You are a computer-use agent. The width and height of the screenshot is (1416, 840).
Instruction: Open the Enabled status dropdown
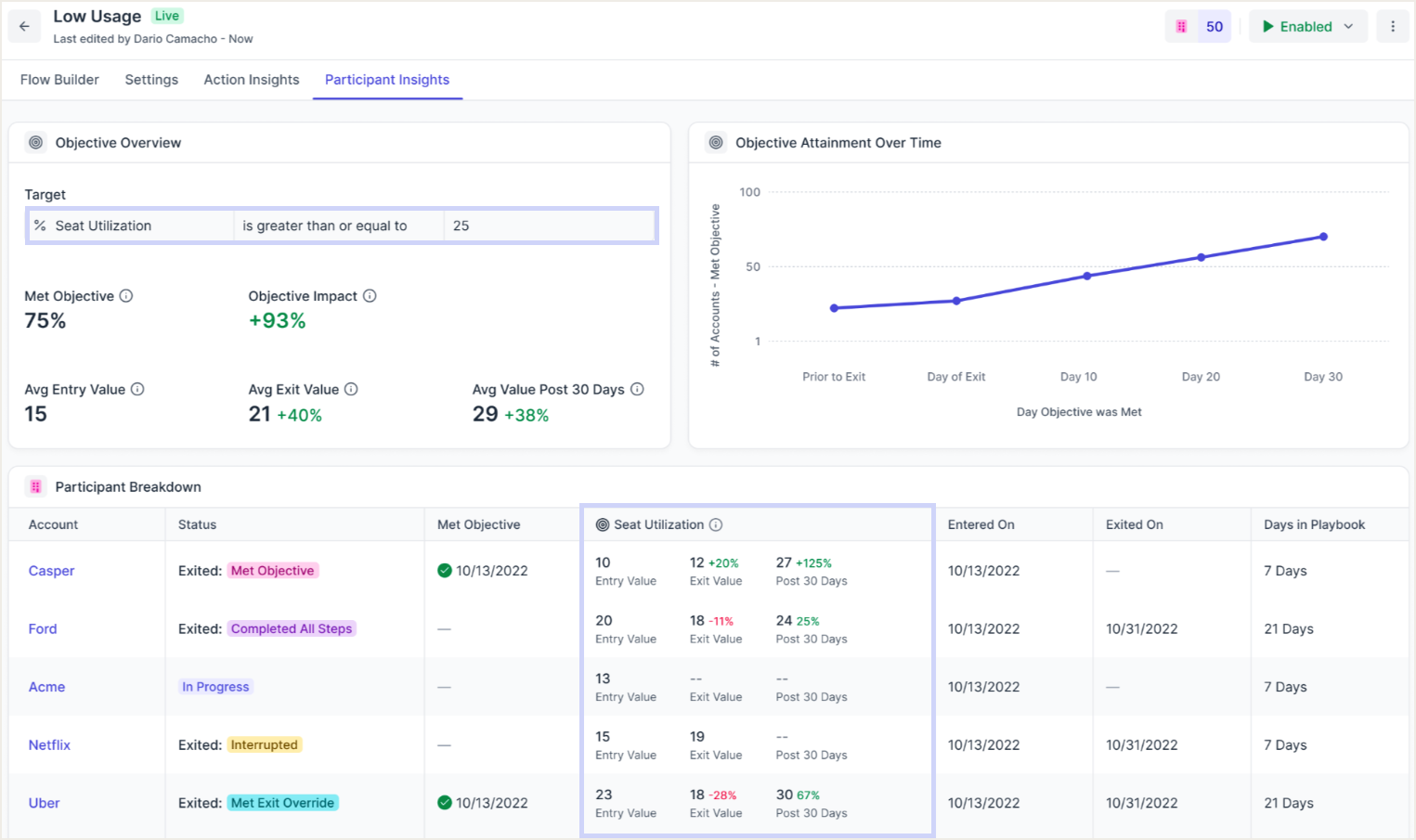click(1307, 27)
